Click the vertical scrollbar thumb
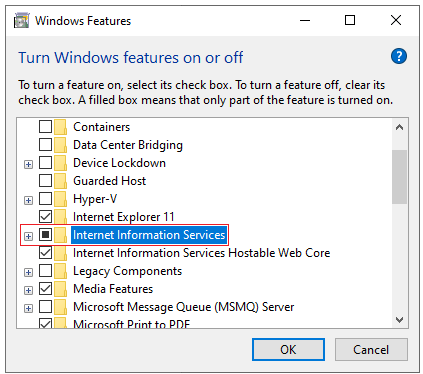Image resolution: width=423 pixels, height=374 pixels. [399, 177]
